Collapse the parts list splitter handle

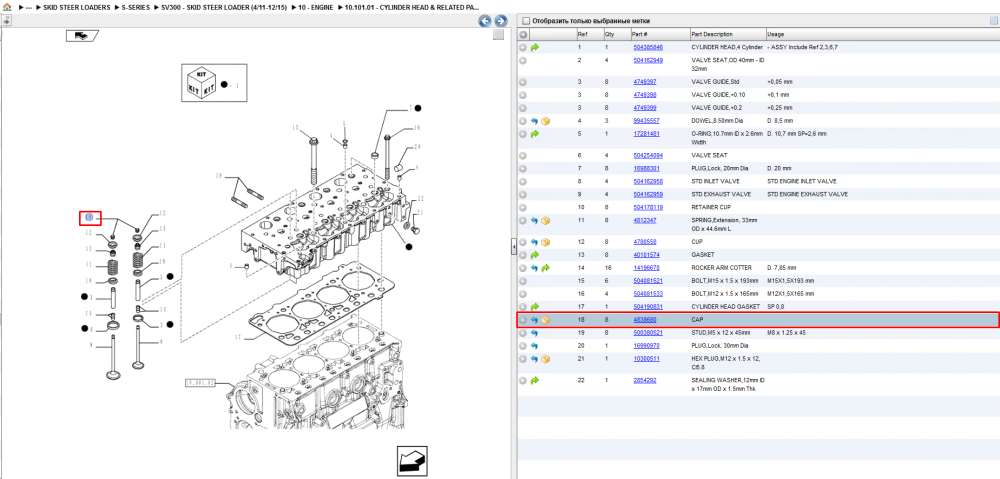click(513, 249)
